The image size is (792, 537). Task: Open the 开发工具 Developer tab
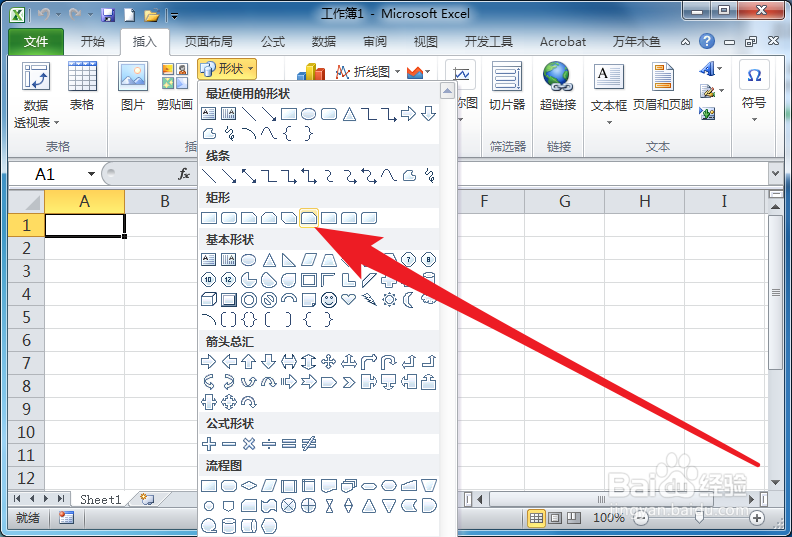pos(488,41)
